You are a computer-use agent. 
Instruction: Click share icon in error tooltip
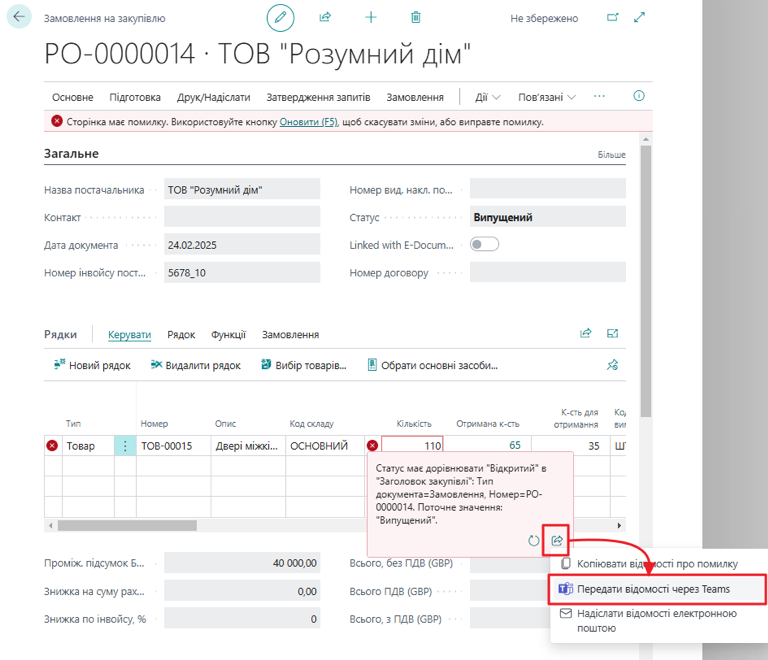[557, 541]
